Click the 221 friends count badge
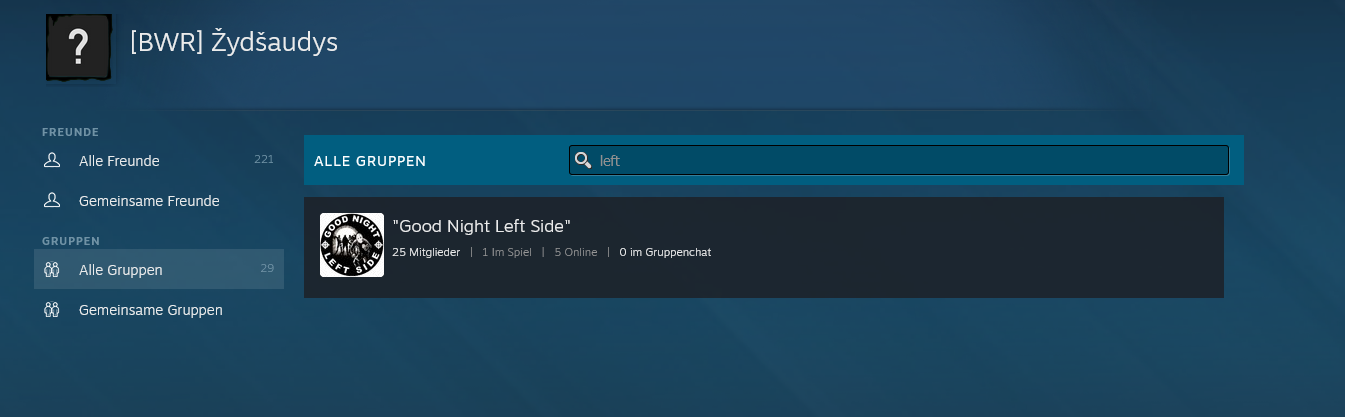The image size is (1345, 417). (264, 159)
